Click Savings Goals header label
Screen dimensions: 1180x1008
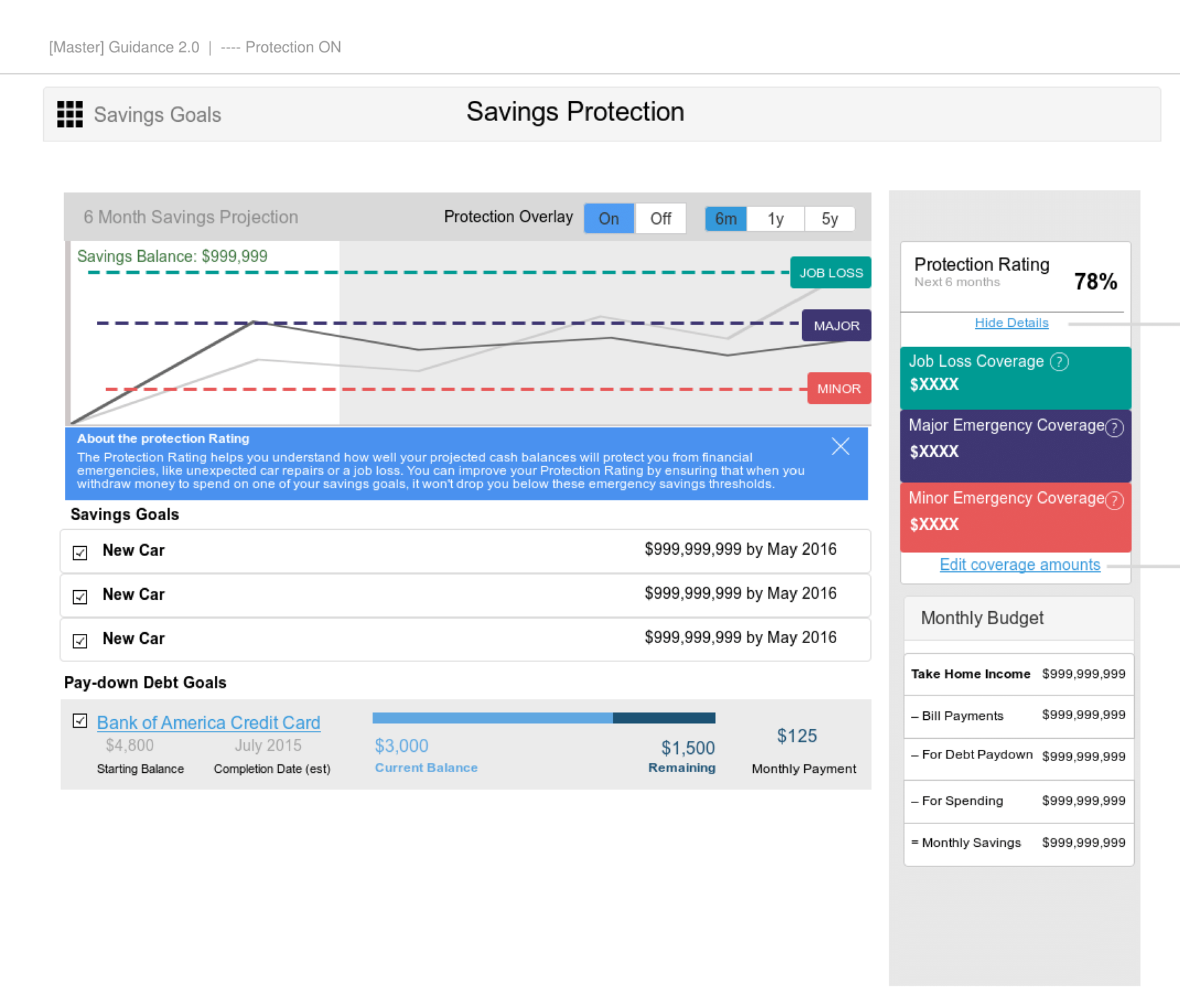coord(157,115)
